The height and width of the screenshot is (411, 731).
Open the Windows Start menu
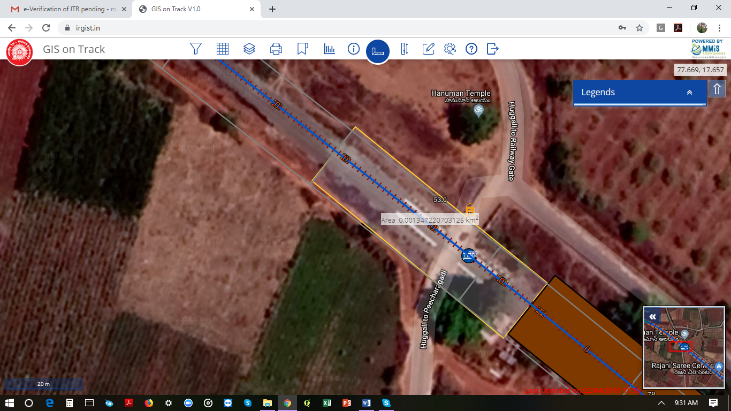9,403
